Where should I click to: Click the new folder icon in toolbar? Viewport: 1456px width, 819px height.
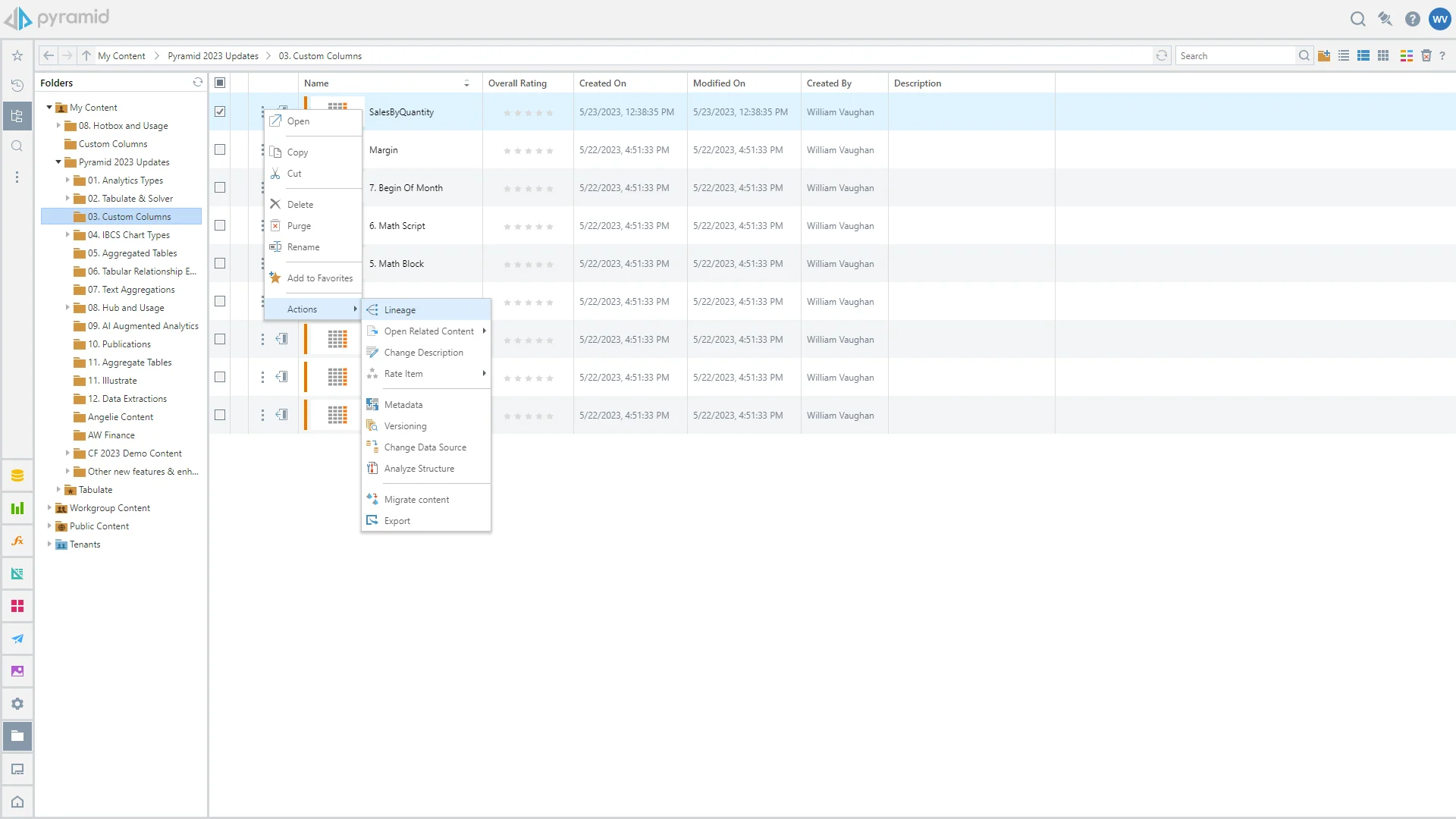point(1324,55)
